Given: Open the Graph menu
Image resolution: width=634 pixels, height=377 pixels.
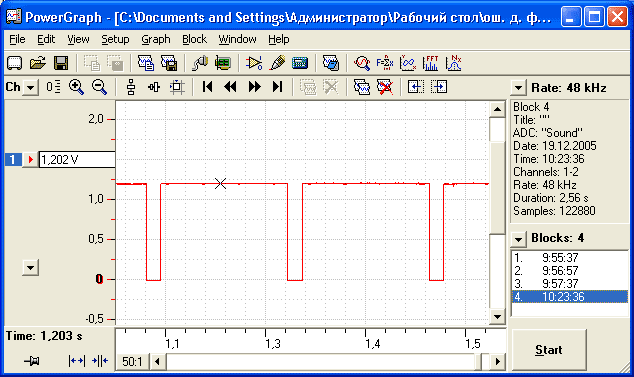Looking at the screenshot, I should (x=156, y=39).
